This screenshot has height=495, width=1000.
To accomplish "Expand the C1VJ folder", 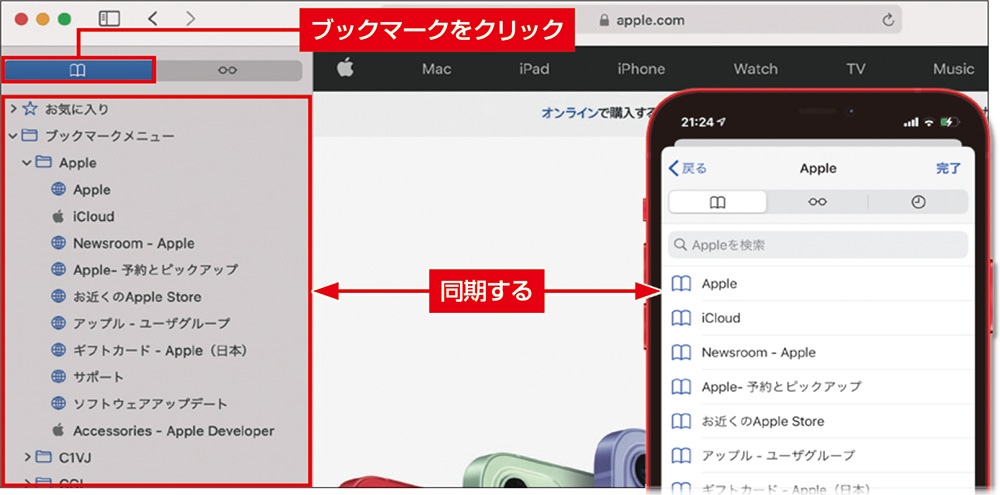I will [27, 457].
